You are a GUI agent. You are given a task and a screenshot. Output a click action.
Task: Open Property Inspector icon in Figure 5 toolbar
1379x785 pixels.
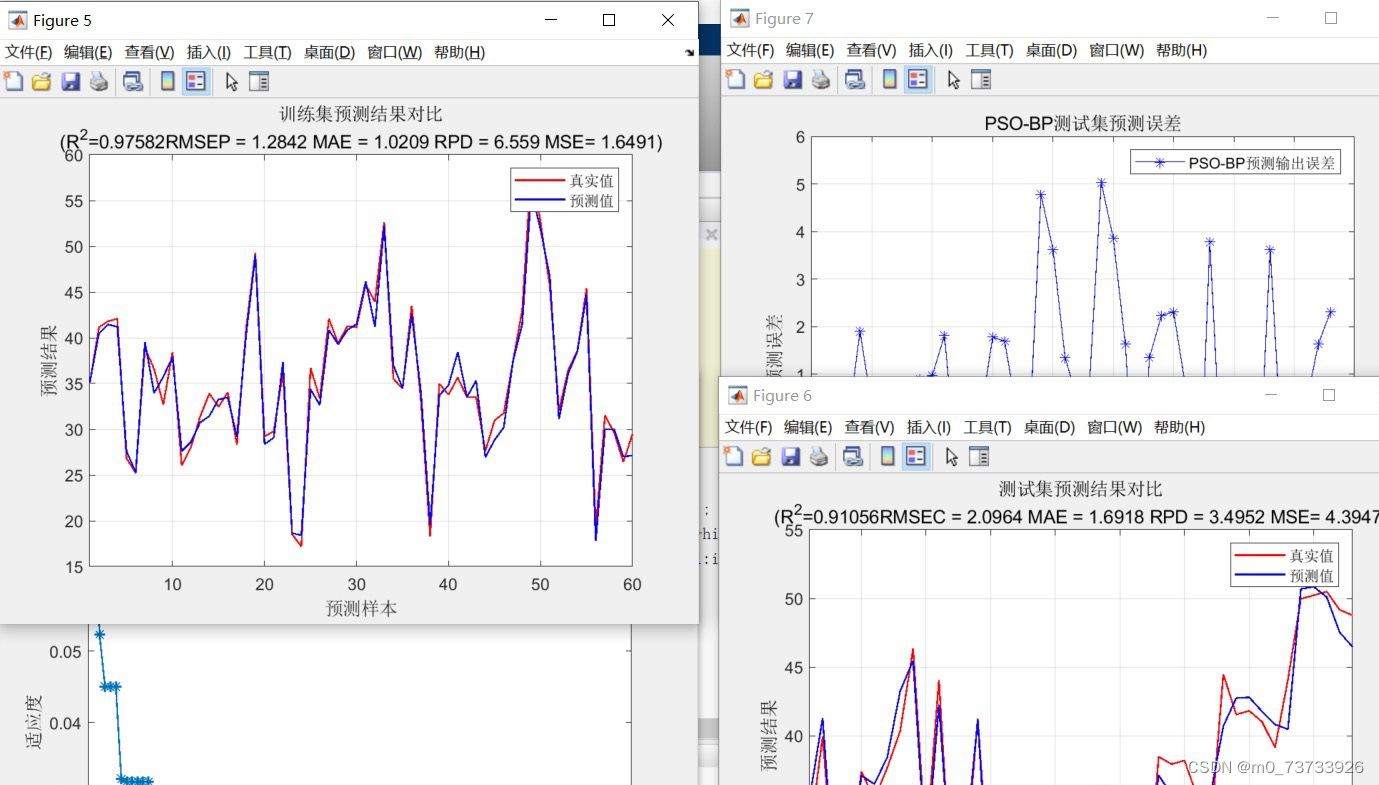pos(259,81)
